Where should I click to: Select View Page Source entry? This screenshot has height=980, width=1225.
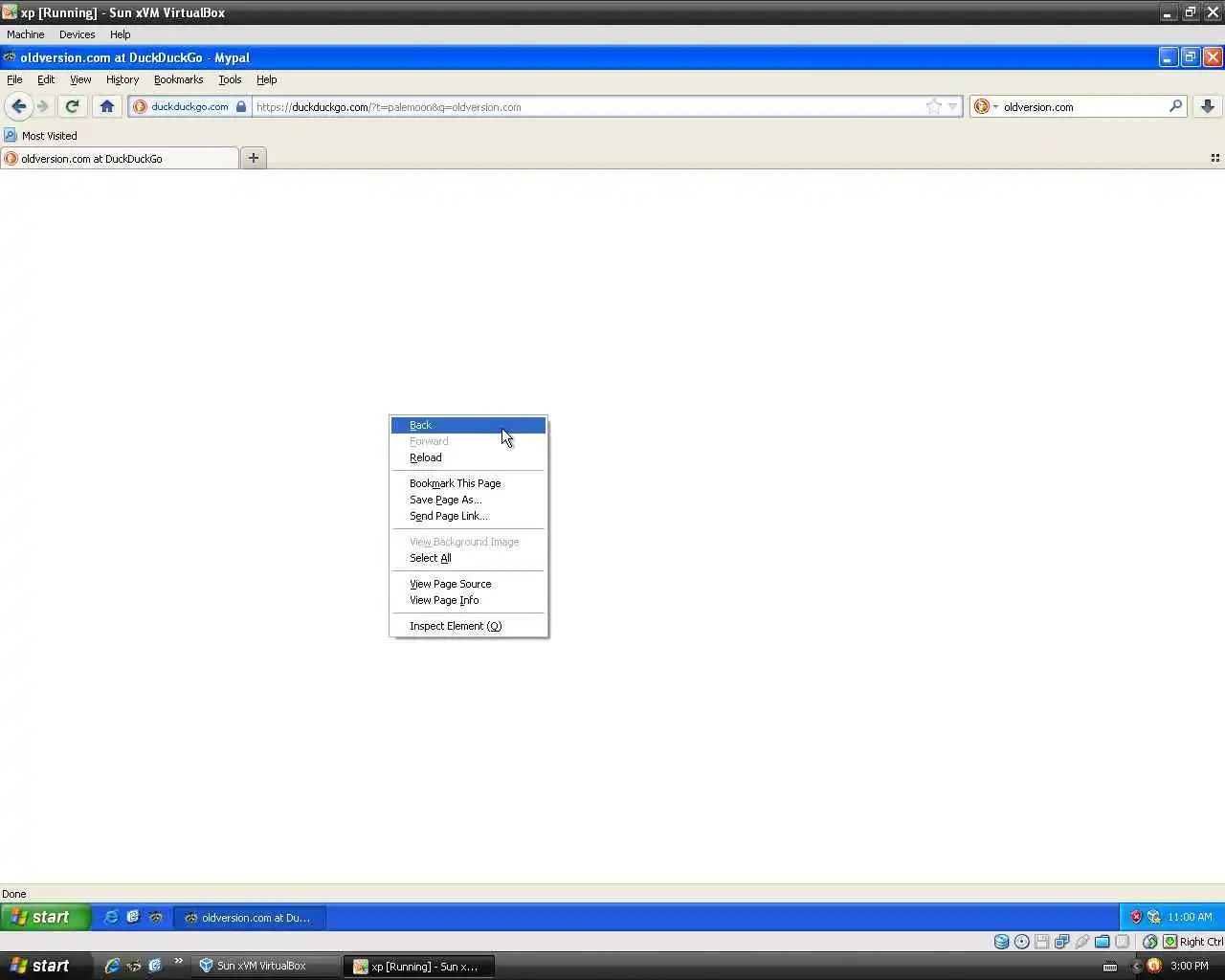[468, 584]
